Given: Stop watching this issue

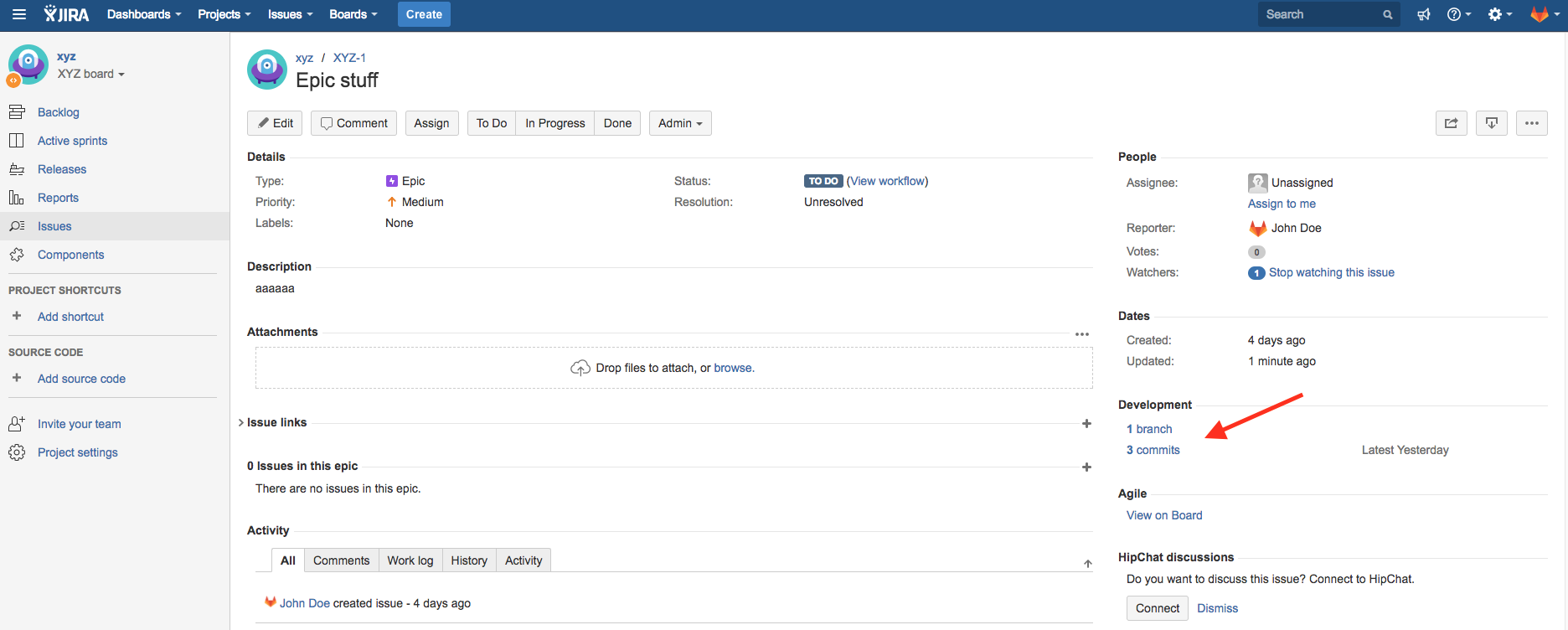Looking at the screenshot, I should point(1331,272).
